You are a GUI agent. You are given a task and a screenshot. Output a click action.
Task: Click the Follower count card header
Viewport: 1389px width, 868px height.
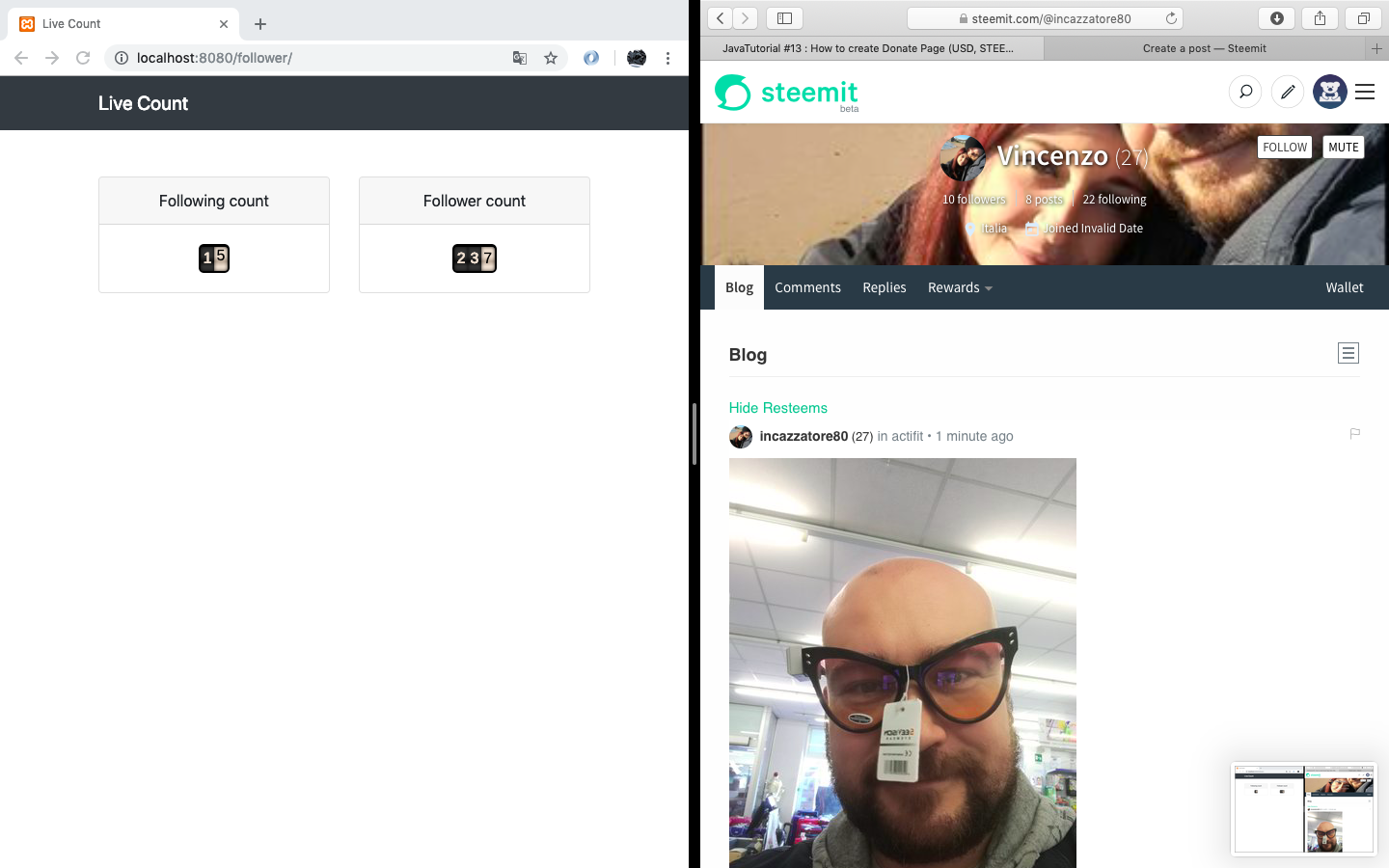coord(475,201)
